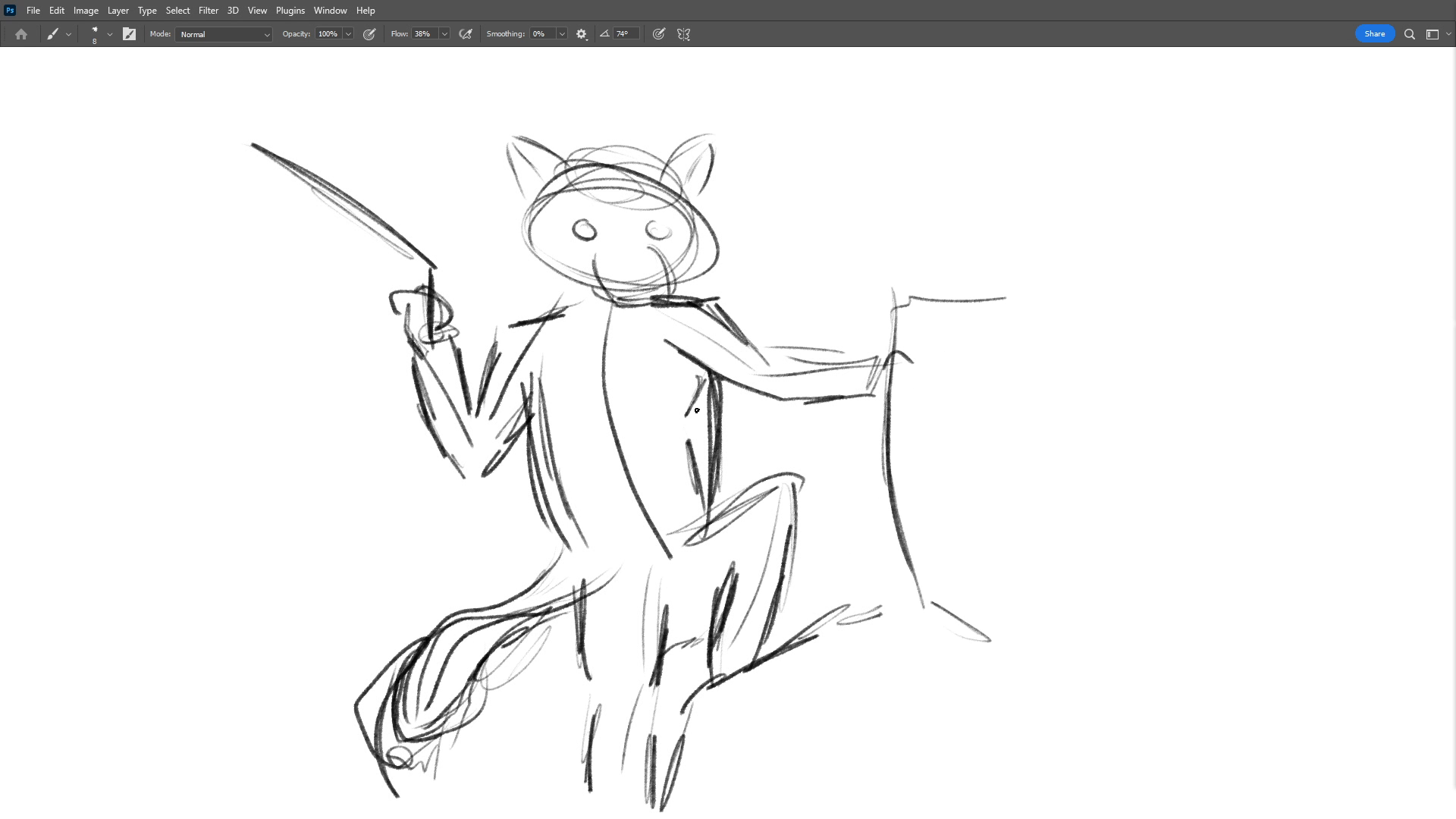
Task: Open the blending Mode Normal dropdown
Action: tap(224, 34)
